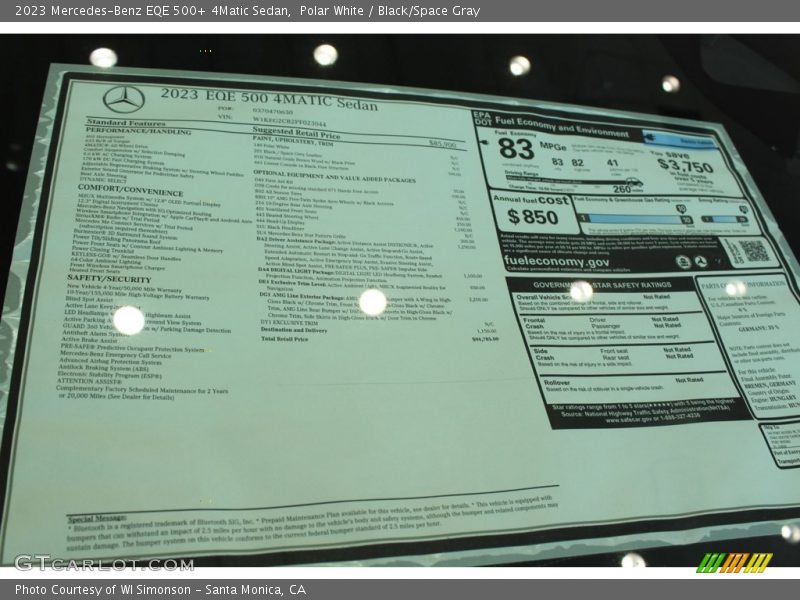Click the 'PERFORMANCE/HANDLING' section heading
Screen dimensions: 800x600
tap(138, 131)
